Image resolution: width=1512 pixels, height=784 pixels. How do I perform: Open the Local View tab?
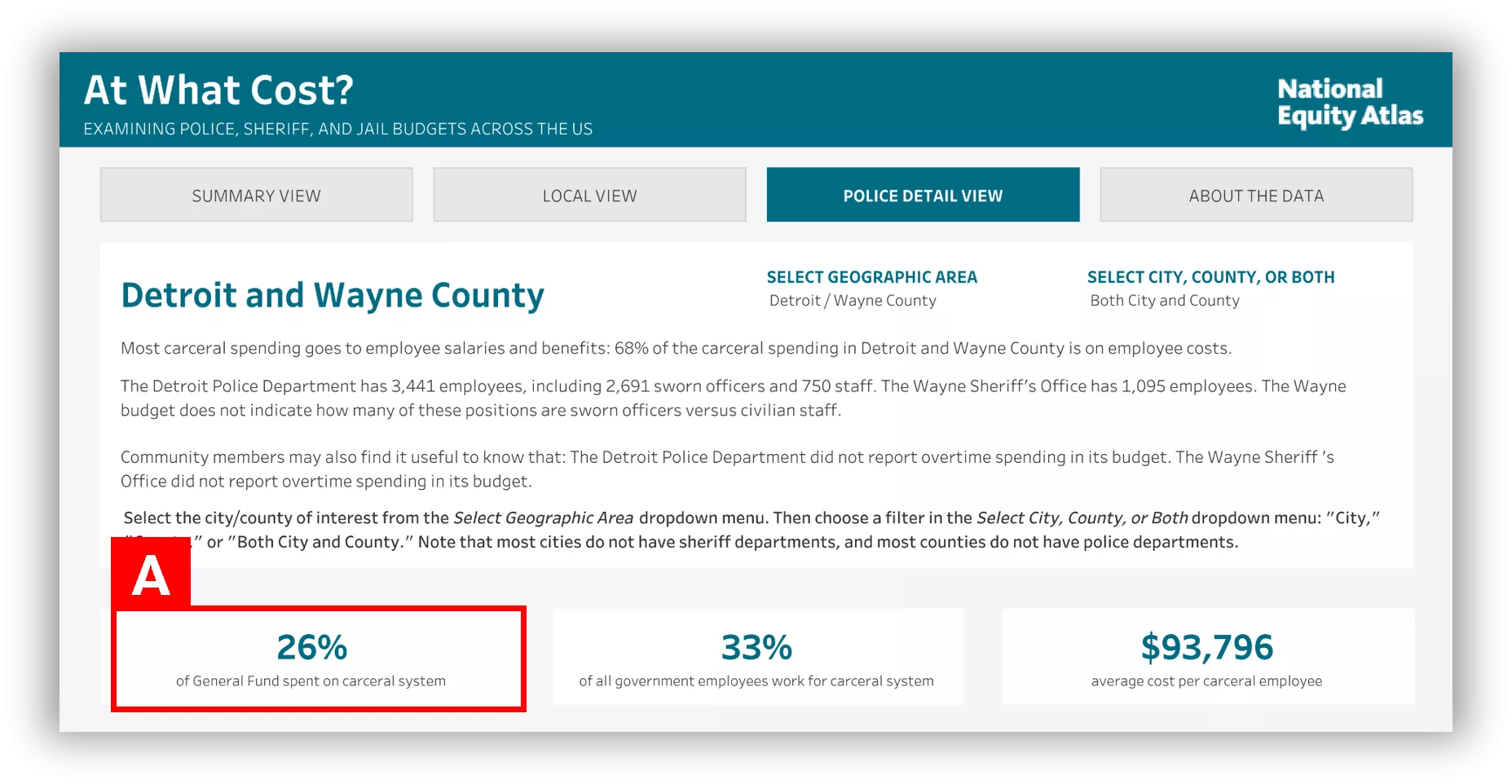click(589, 196)
